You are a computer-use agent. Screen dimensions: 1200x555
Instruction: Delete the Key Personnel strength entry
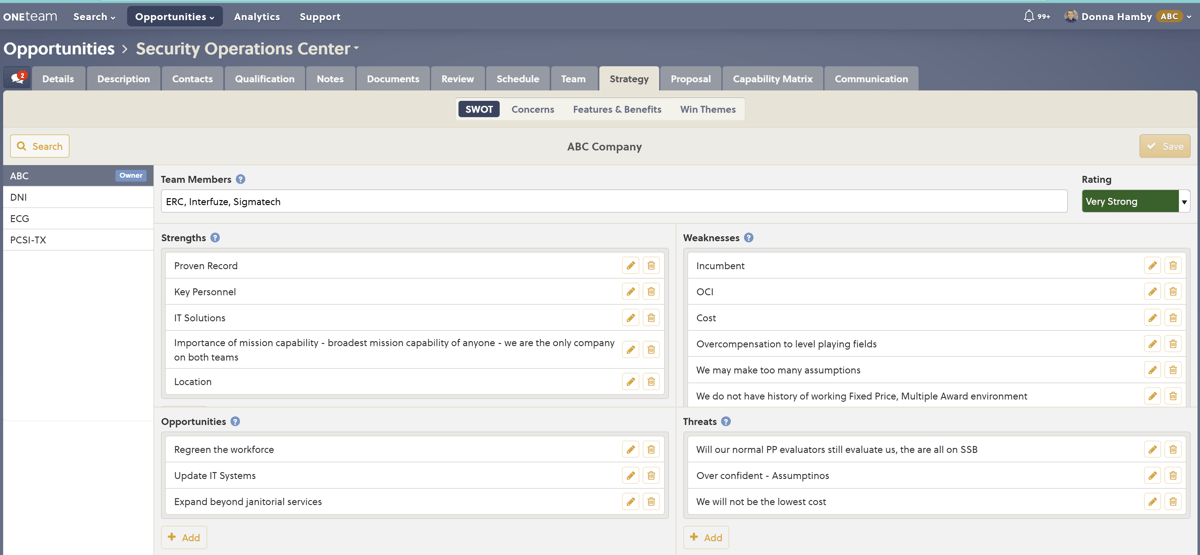click(651, 292)
